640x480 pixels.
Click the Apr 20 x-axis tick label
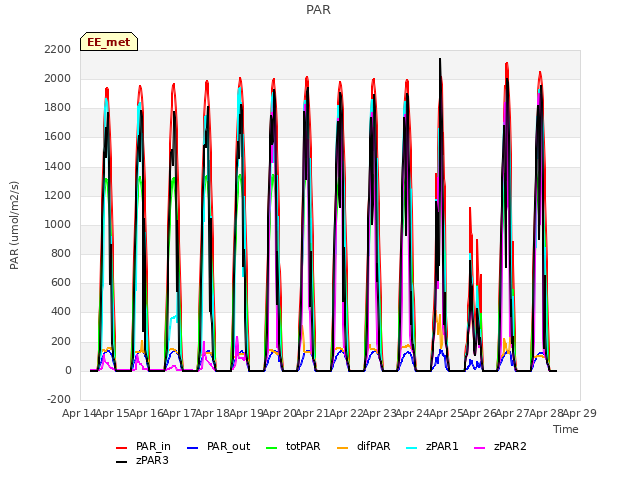point(279,413)
